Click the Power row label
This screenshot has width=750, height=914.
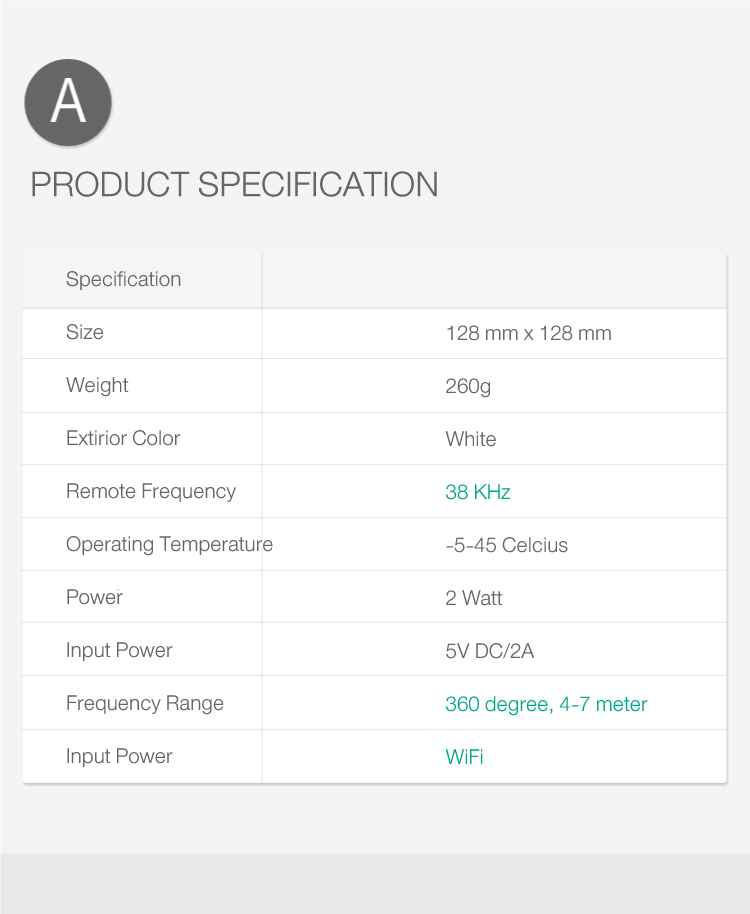pos(94,597)
